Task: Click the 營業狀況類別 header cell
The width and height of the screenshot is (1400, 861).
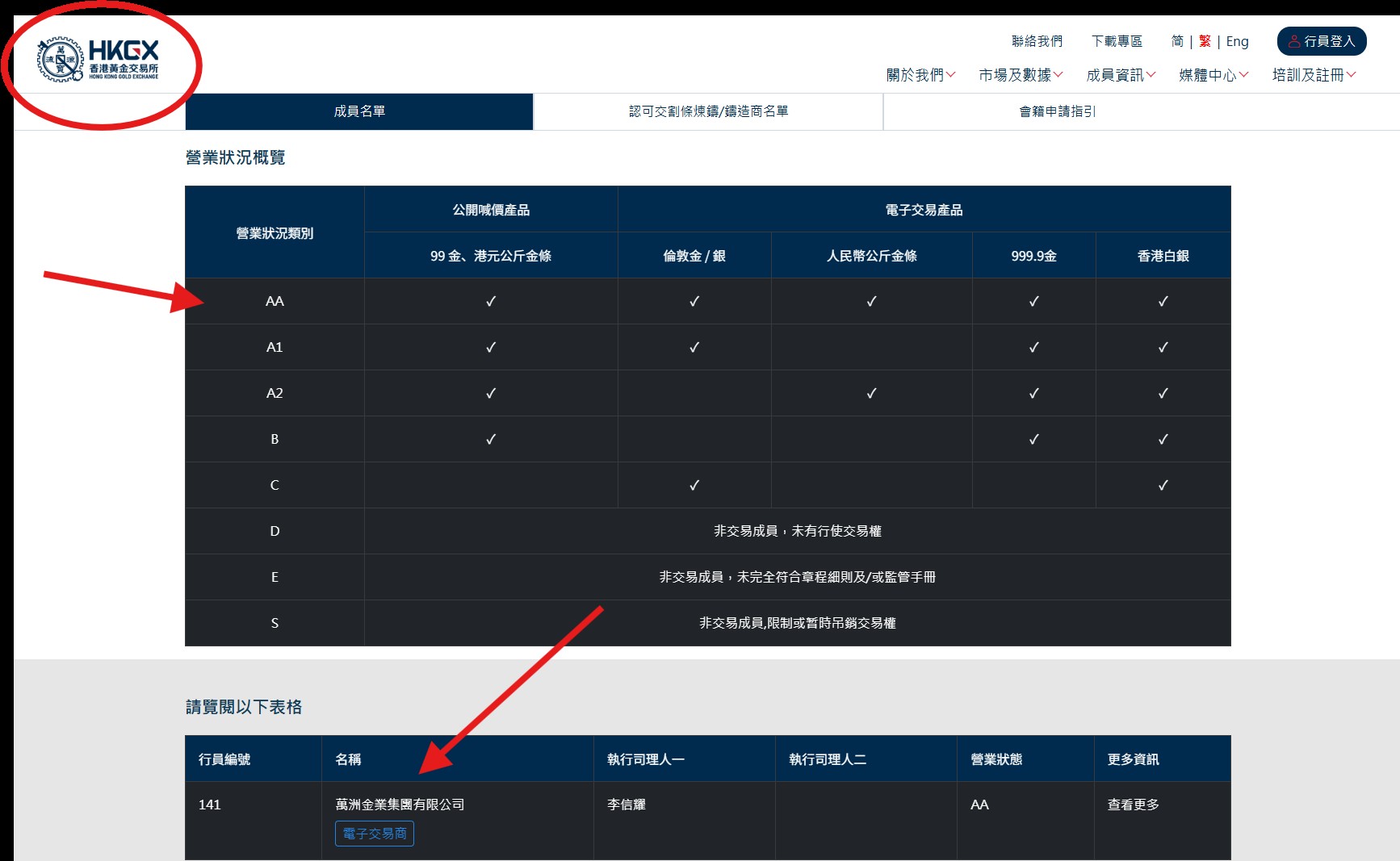Action: [275, 233]
